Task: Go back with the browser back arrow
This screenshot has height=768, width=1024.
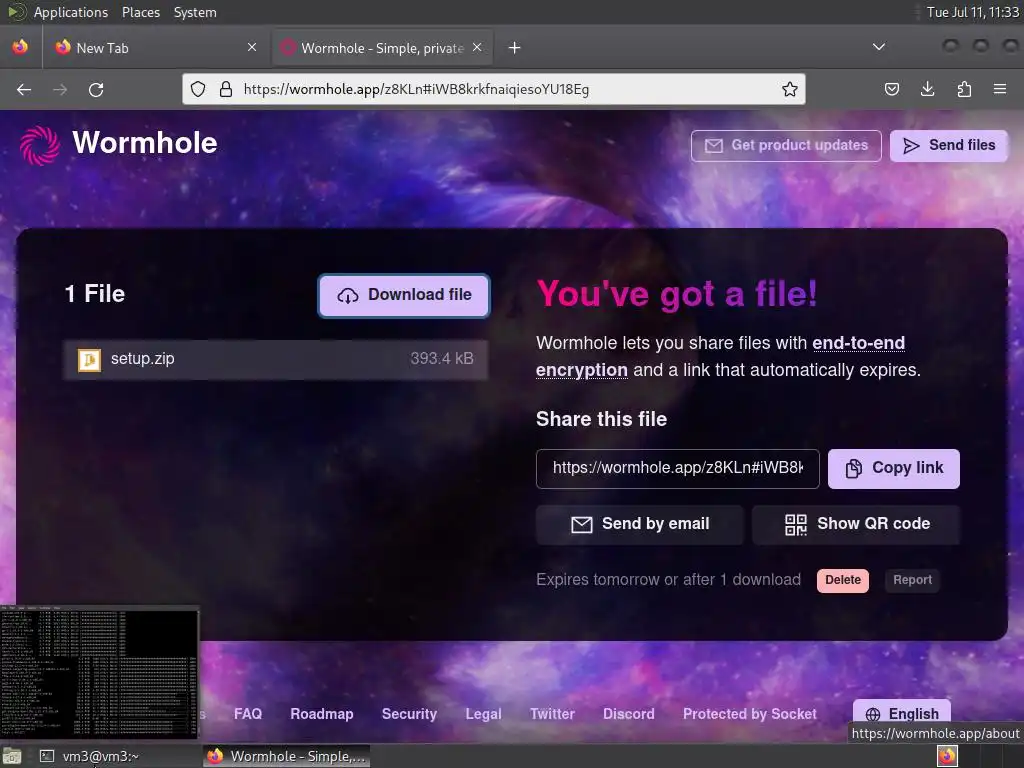Action: (24, 89)
